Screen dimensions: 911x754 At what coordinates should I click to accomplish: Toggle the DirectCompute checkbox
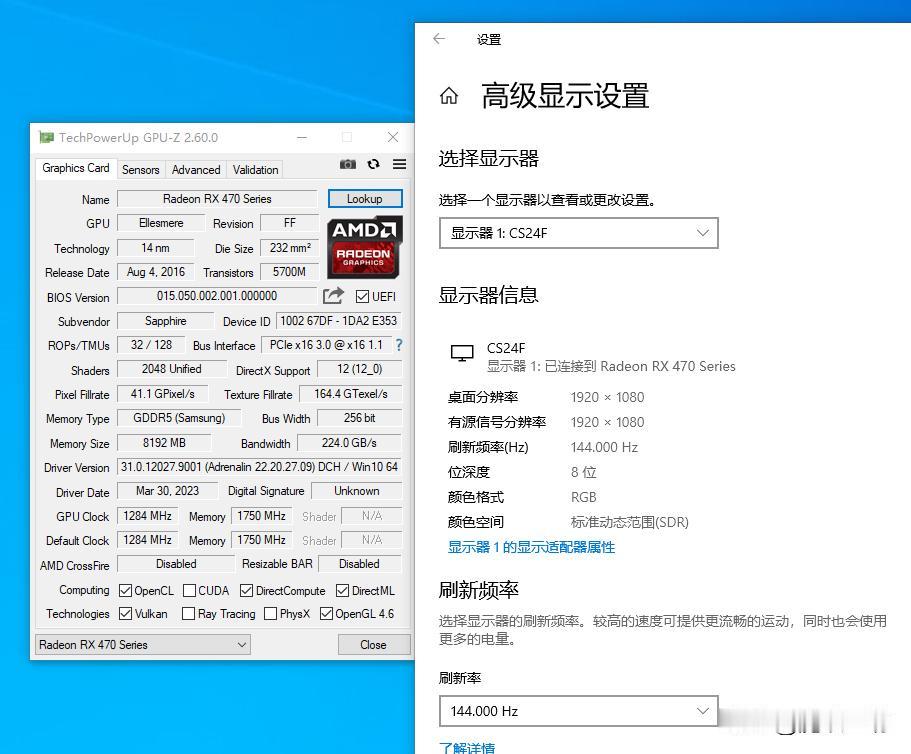coord(246,591)
